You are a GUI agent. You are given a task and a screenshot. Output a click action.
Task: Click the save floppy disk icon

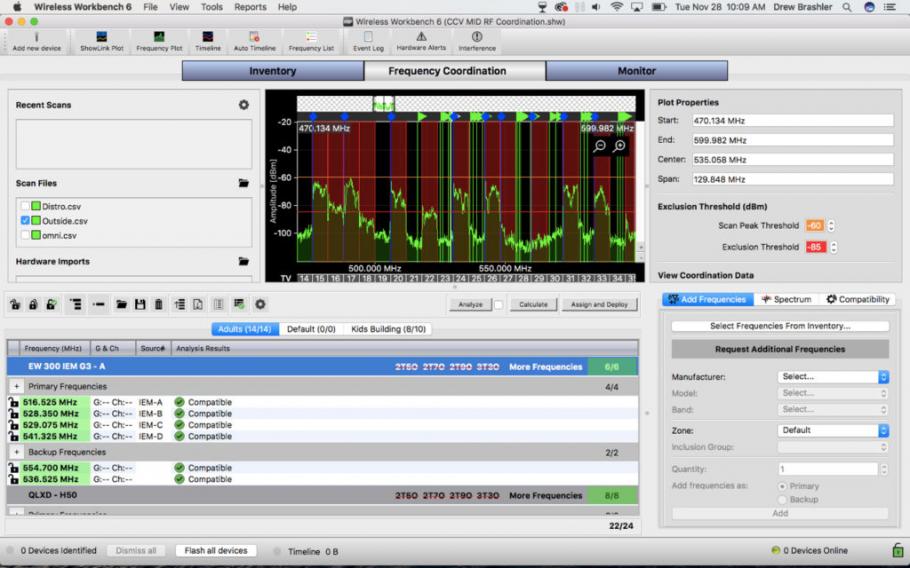pos(140,304)
